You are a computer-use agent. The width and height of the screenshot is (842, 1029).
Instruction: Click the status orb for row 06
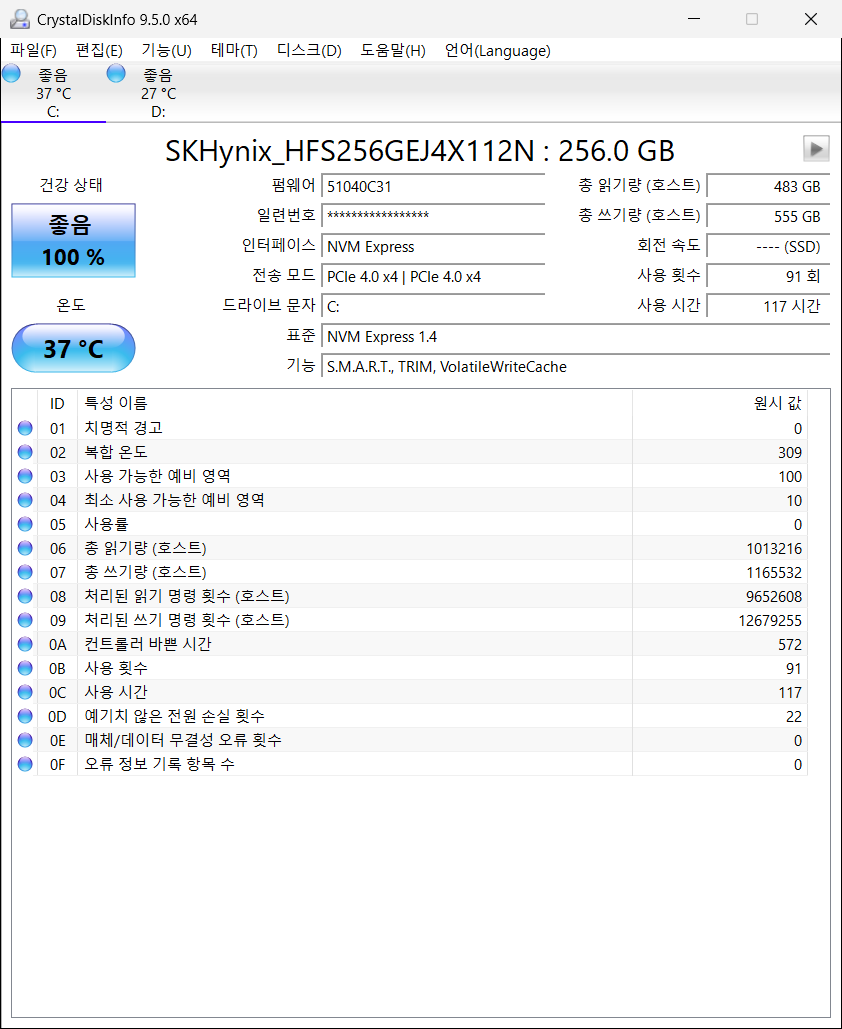pyautogui.click(x=25, y=548)
